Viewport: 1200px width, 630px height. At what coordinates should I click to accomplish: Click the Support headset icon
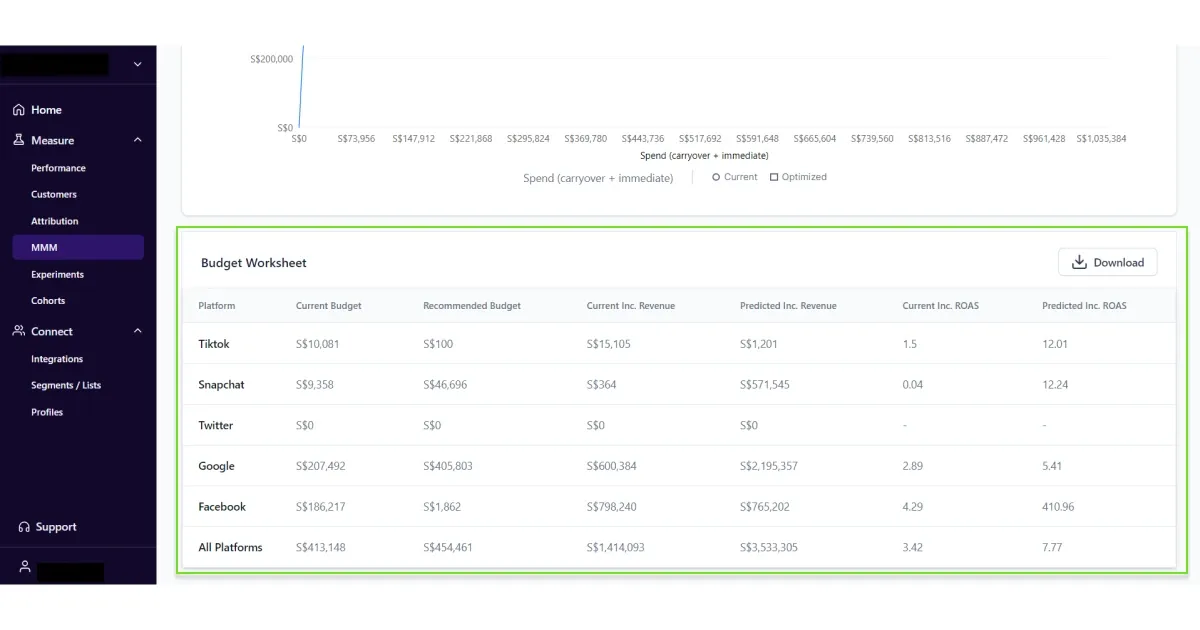[24, 527]
